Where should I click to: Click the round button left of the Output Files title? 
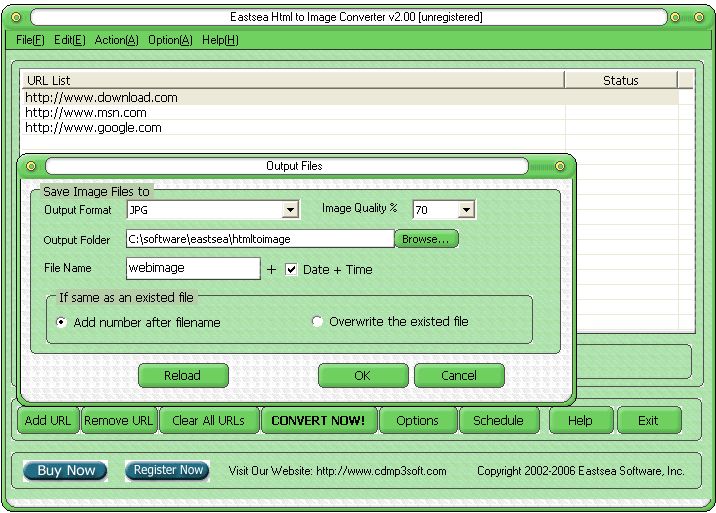click(x=31, y=166)
